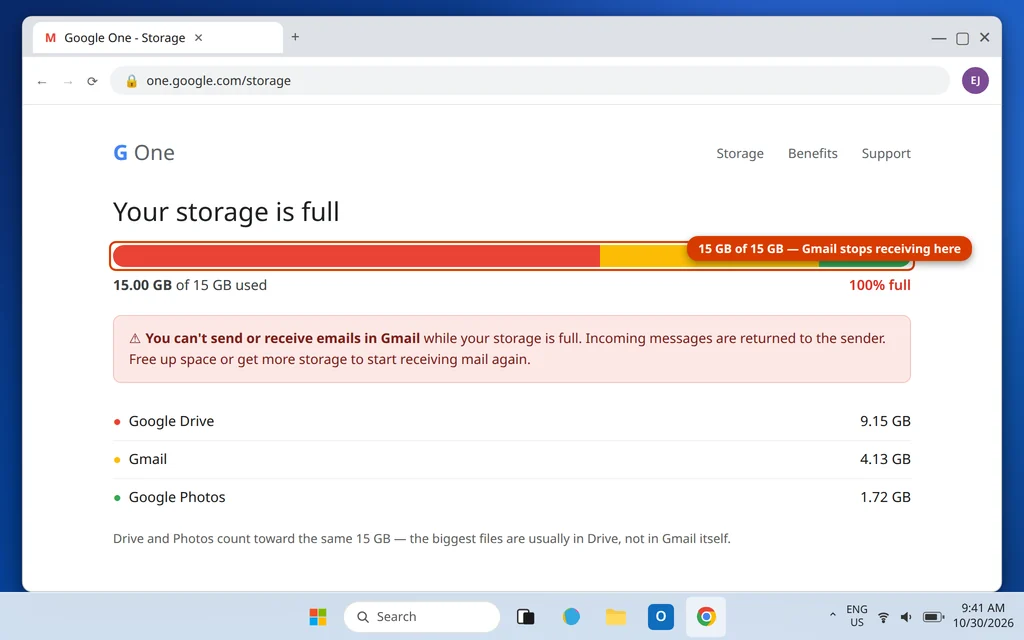Click the 100% full label
The height and width of the screenshot is (640, 1024).
pyautogui.click(x=880, y=285)
